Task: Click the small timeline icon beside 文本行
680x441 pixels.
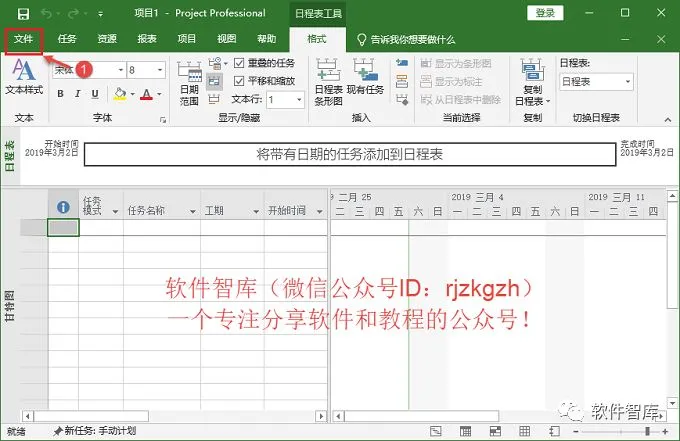Action: point(214,99)
